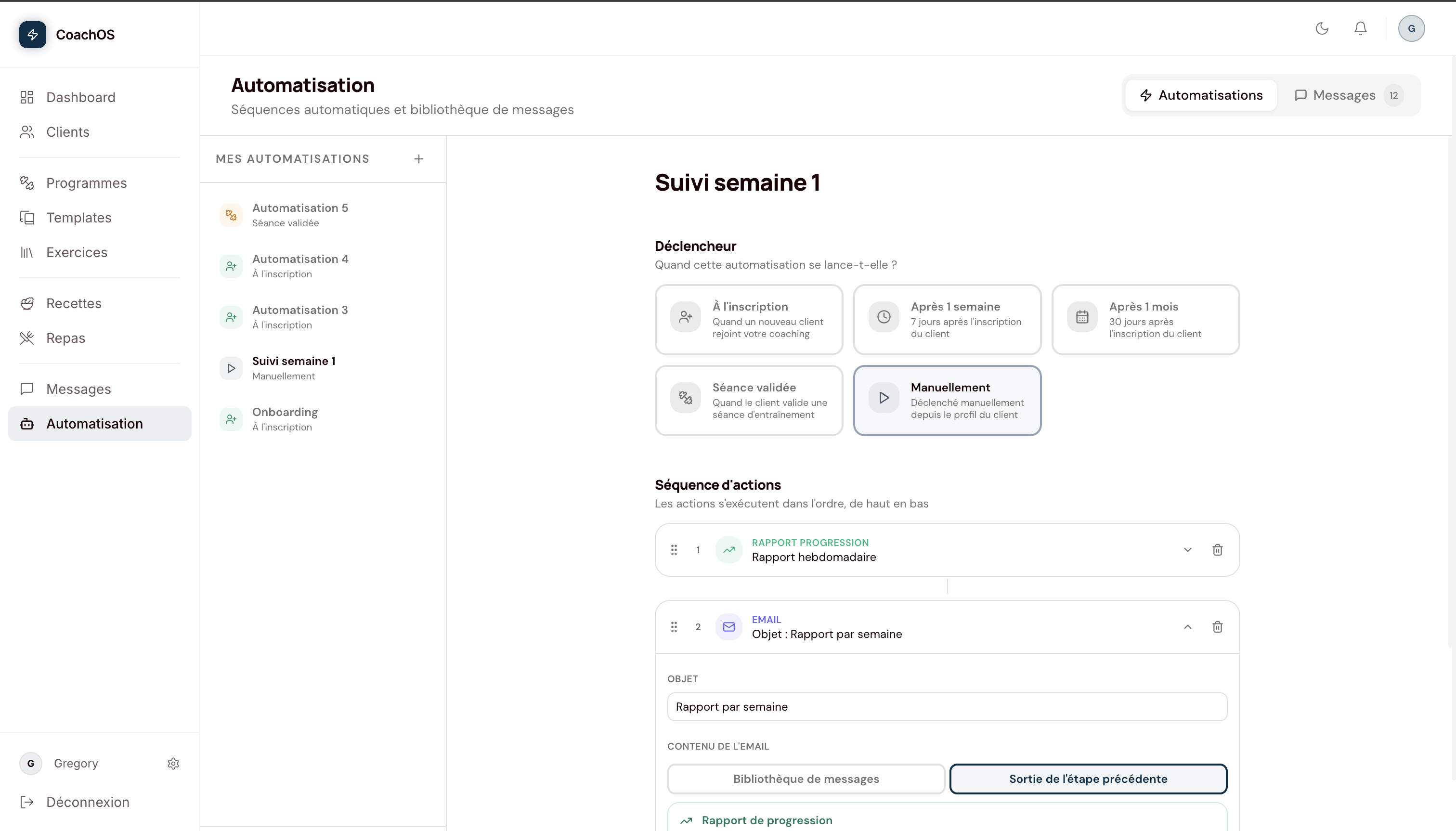Expand the Rapport hebdomadaire action
Viewport: 1456px width, 831px height.
[x=1188, y=550]
